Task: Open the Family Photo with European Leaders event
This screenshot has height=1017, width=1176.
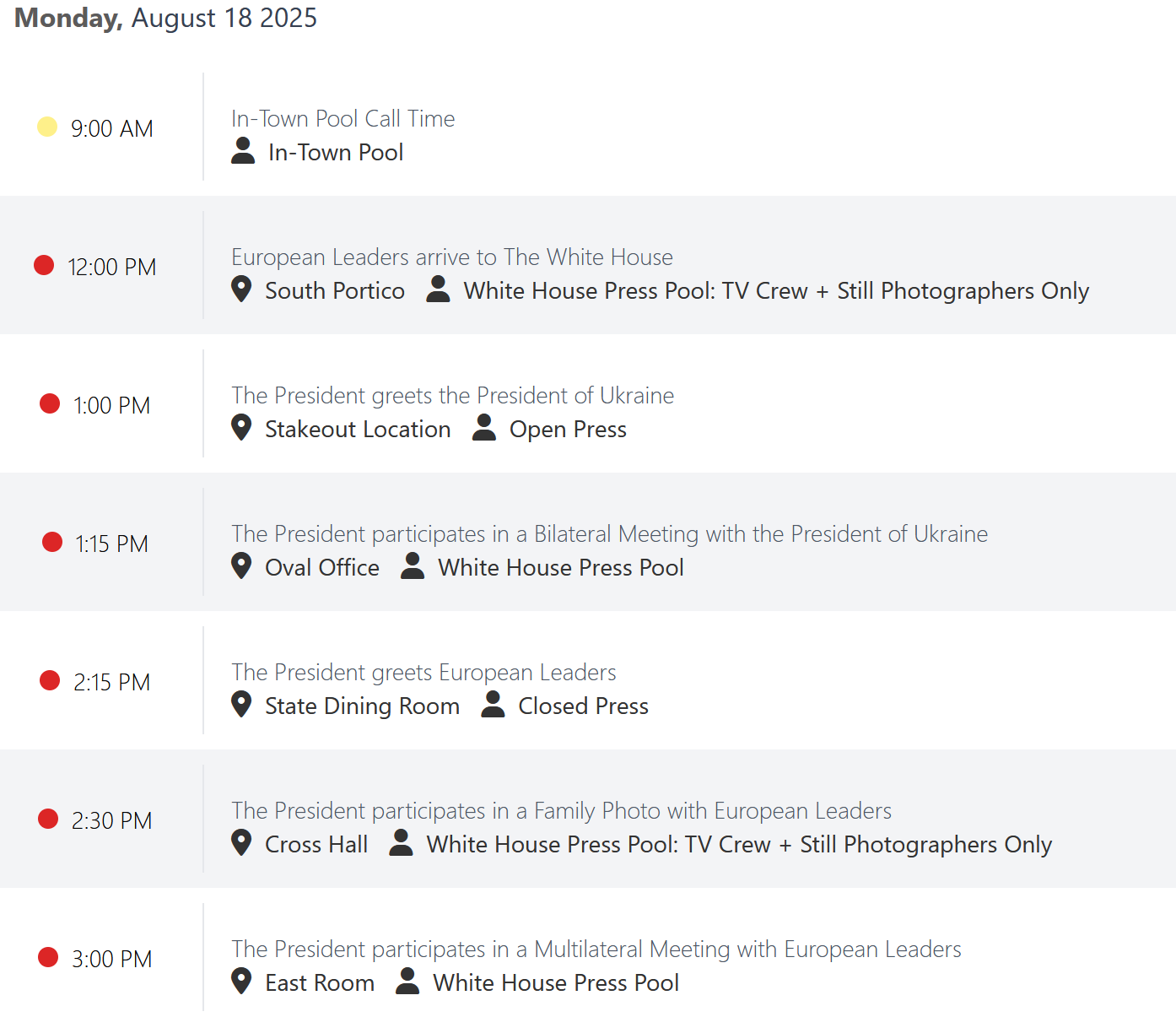Action: point(561,811)
